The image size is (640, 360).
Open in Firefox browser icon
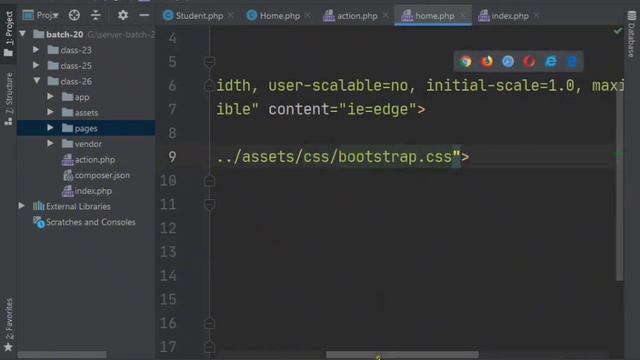pos(487,61)
